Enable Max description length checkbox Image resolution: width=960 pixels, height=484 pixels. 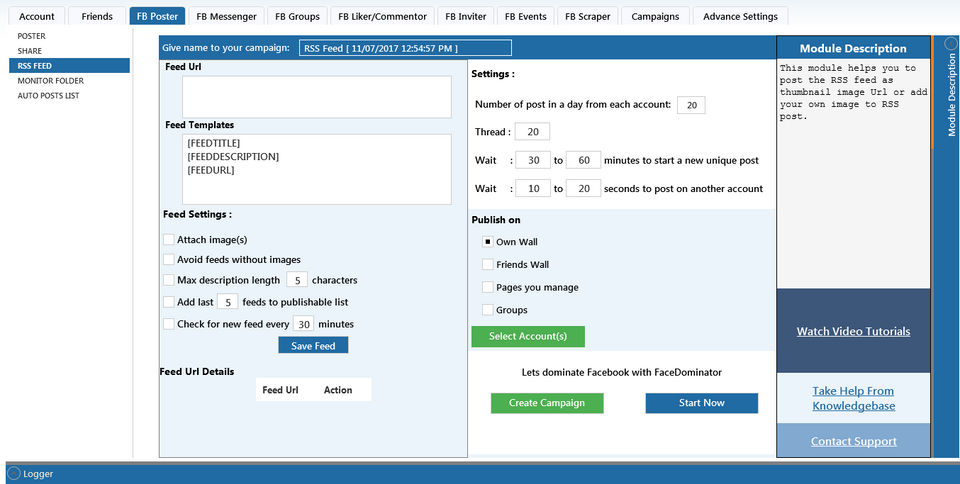point(168,280)
